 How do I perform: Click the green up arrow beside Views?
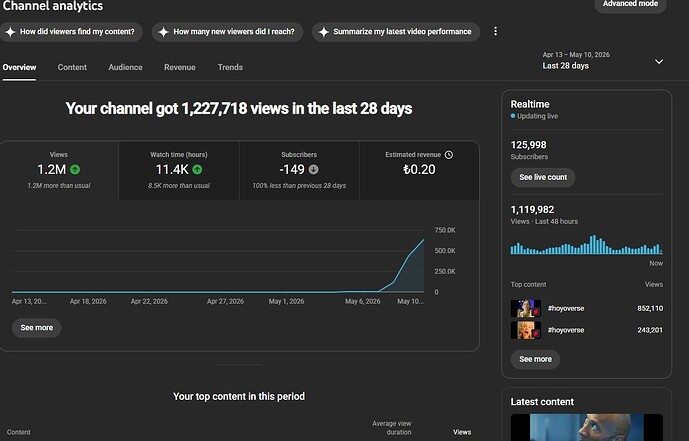pos(75,169)
